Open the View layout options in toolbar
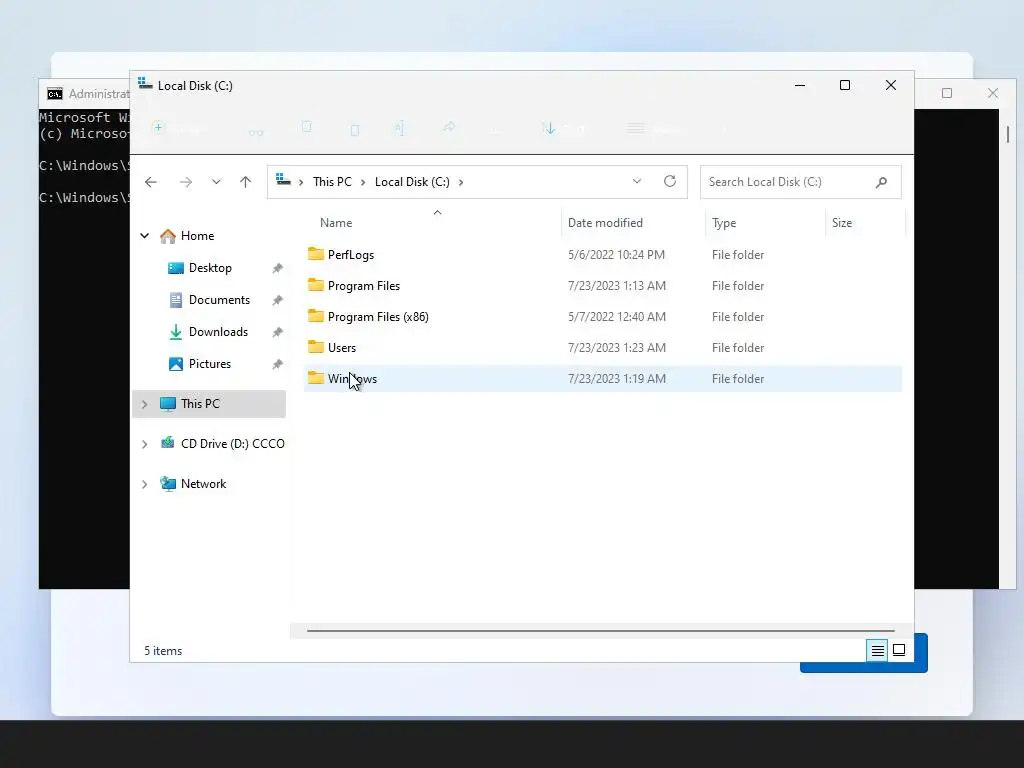Screen dimensions: 1024x768 click(x=656, y=129)
